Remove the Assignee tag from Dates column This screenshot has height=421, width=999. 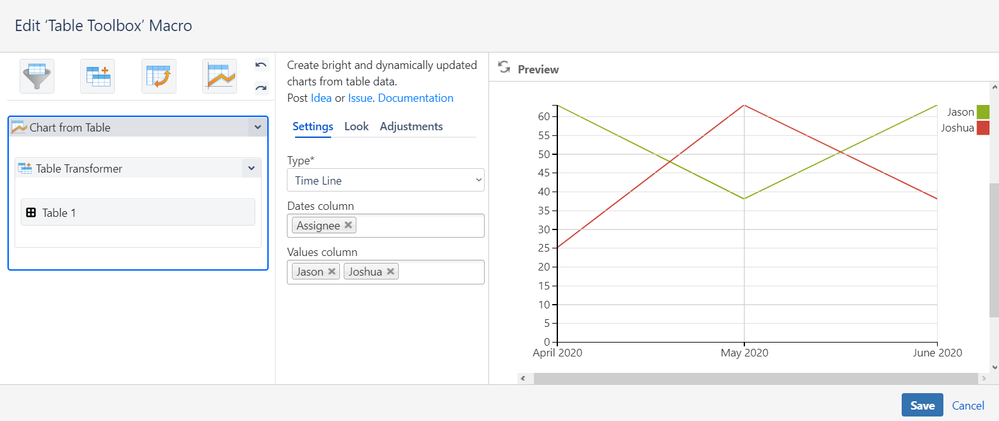pyautogui.click(x=348, y=225)
